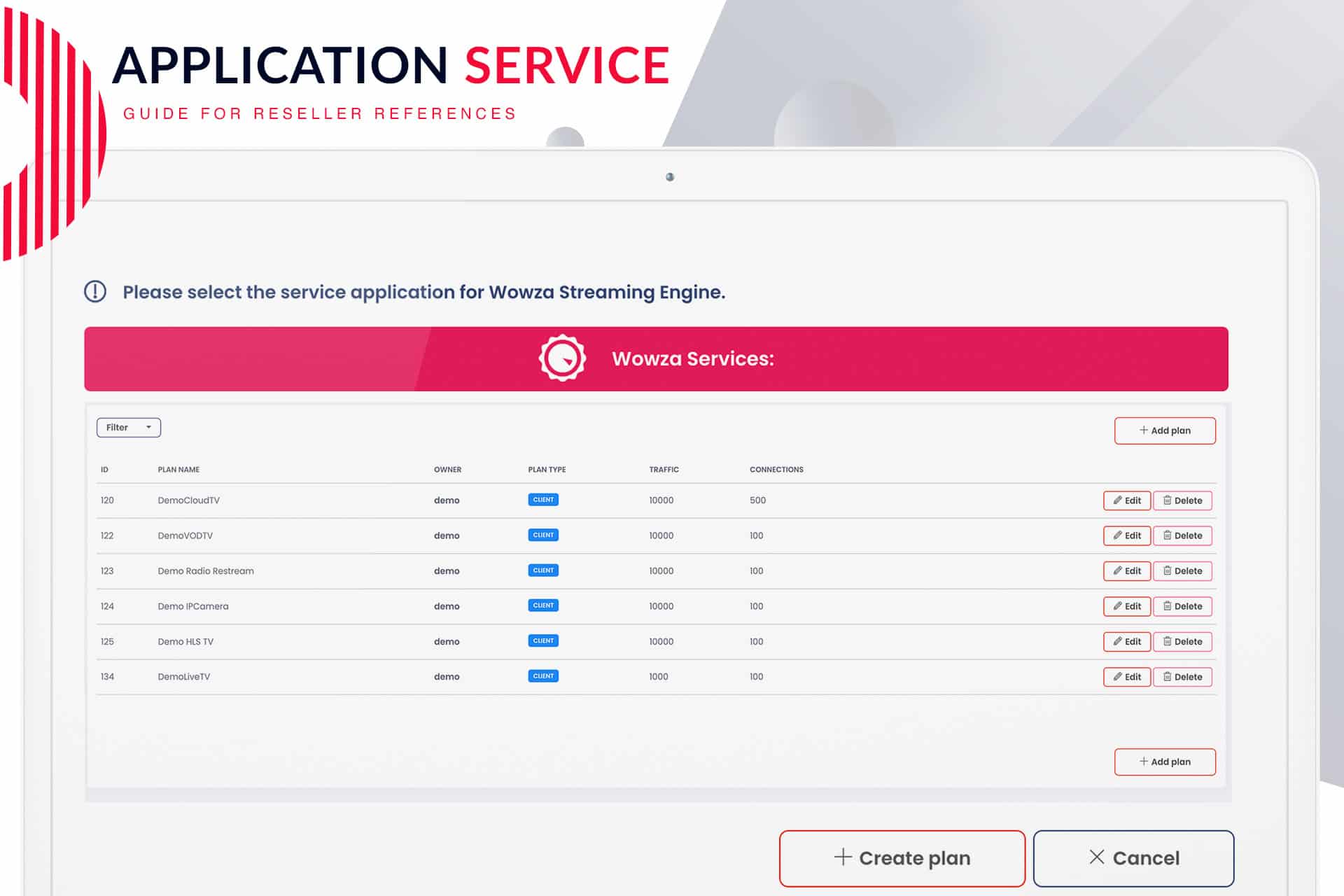This screenshot has height=896, width=1344.
Task: Delete the DemoLiveTV plan
Action: tap(1182, 677)
